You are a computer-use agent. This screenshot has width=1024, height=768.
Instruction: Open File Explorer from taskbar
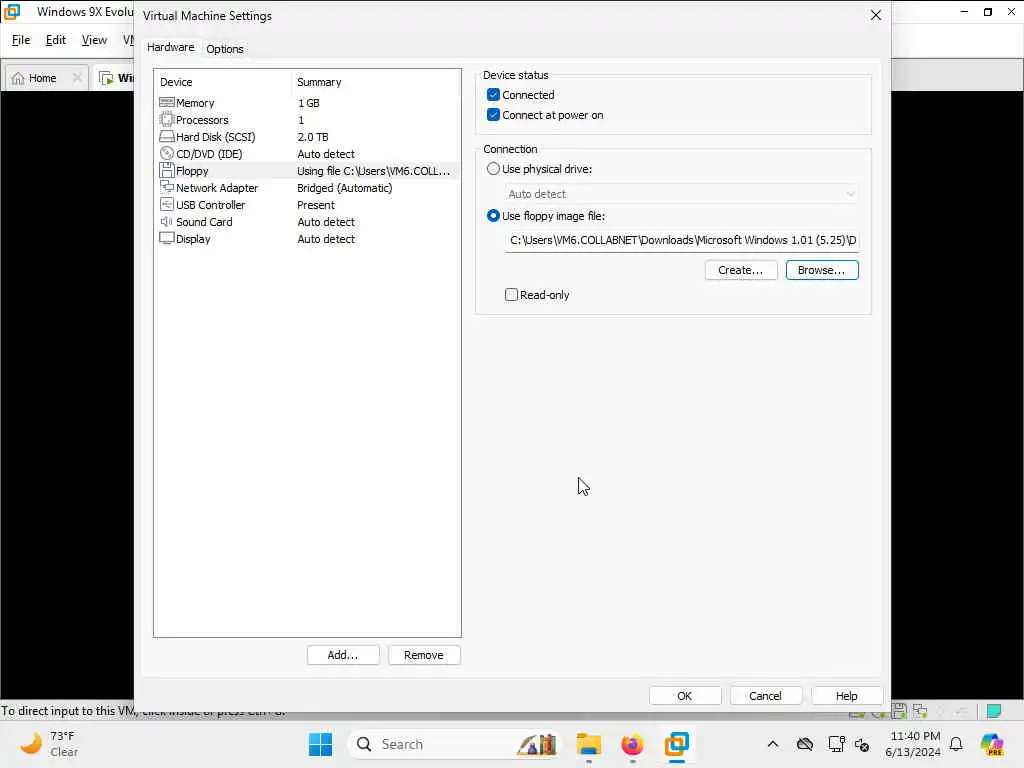tap(588, 744)
